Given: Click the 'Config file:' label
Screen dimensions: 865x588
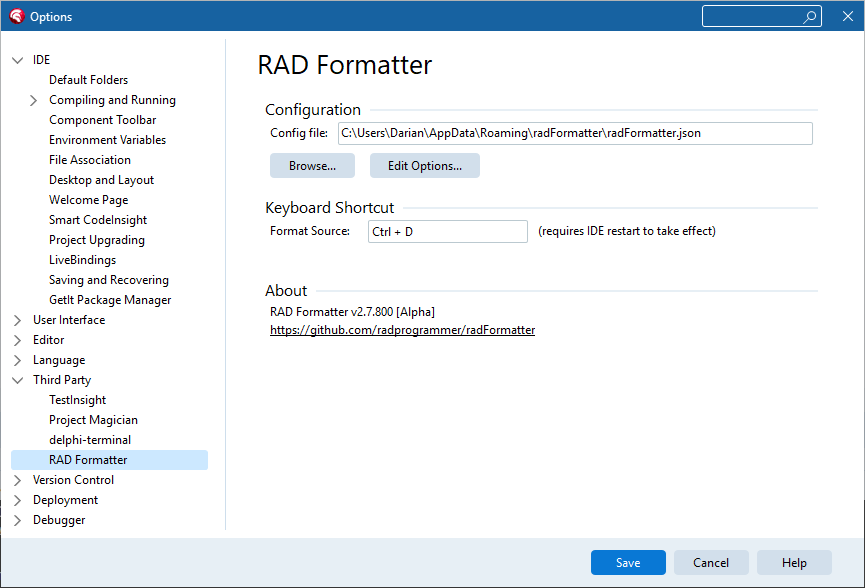Looking at the screenshot, I should (x=298, y=133).
